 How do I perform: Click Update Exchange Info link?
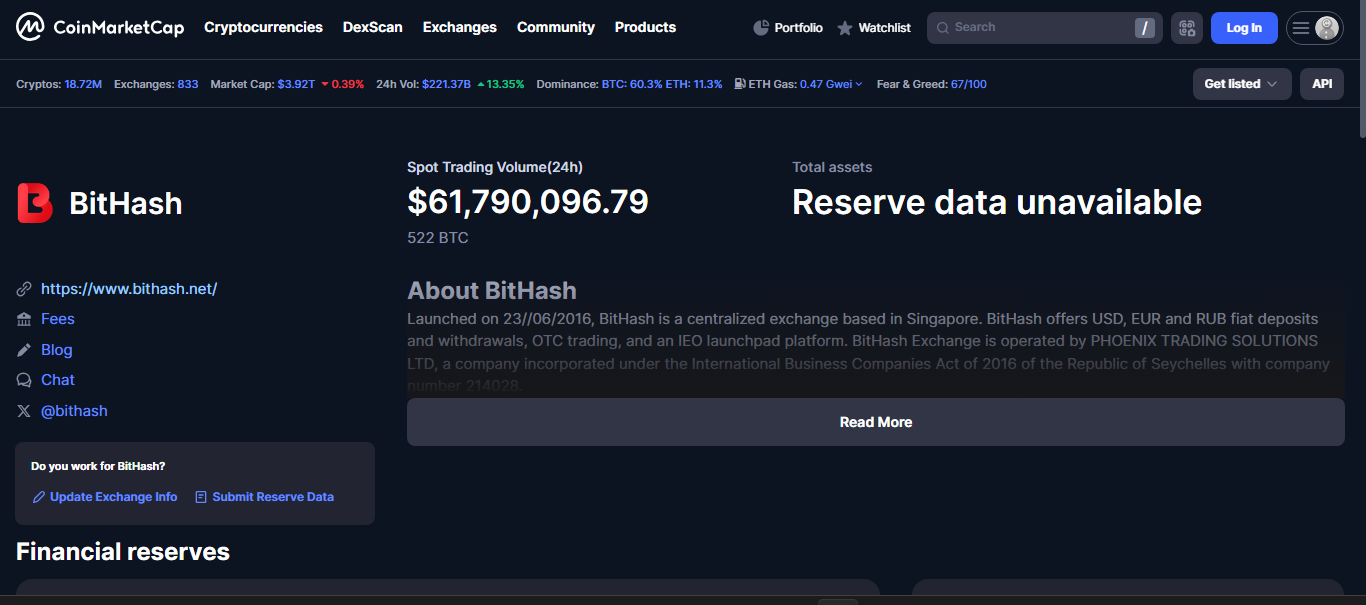(114, 497)
